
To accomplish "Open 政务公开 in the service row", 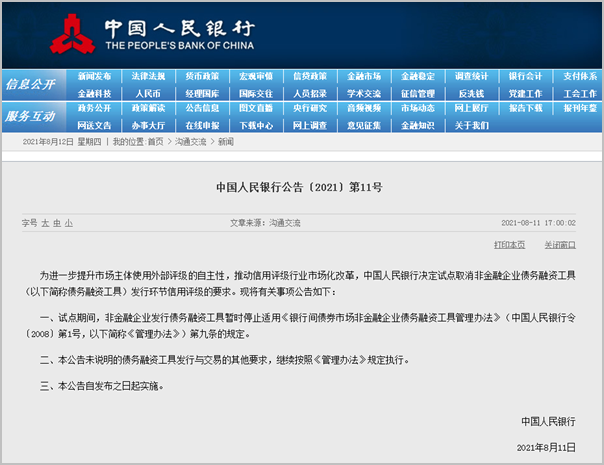I will click(94, 108).
